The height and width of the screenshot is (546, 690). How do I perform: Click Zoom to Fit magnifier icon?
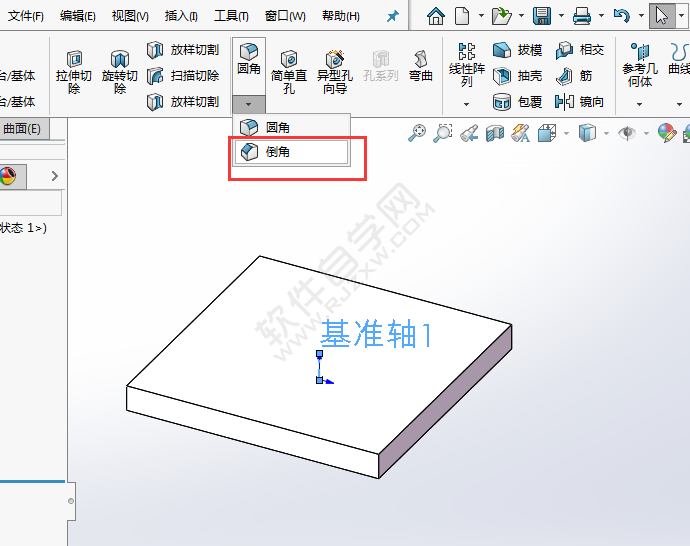click(417, 132)
